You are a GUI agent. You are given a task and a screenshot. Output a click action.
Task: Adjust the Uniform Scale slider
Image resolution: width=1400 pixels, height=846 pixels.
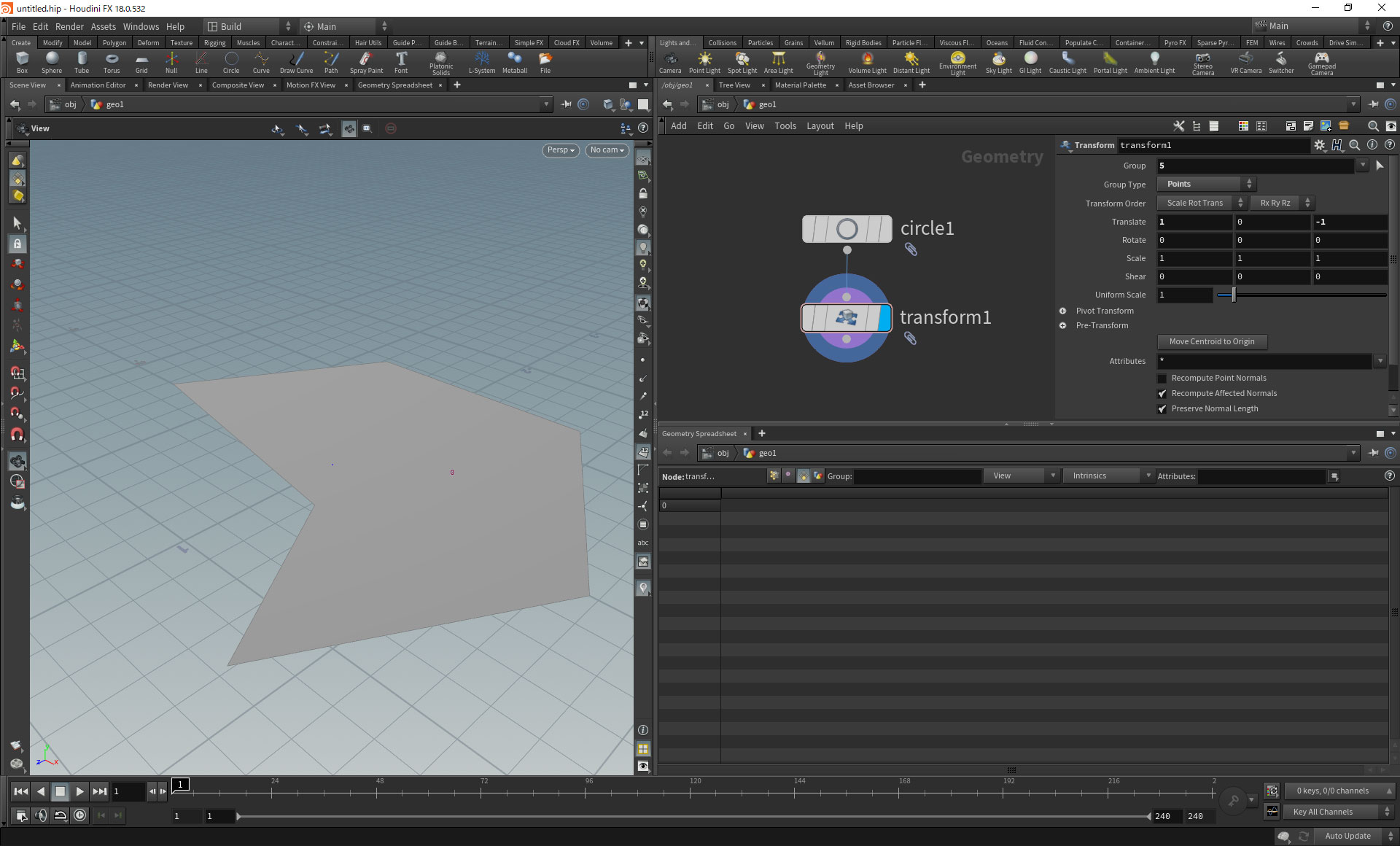click(x=1233, y=295)
